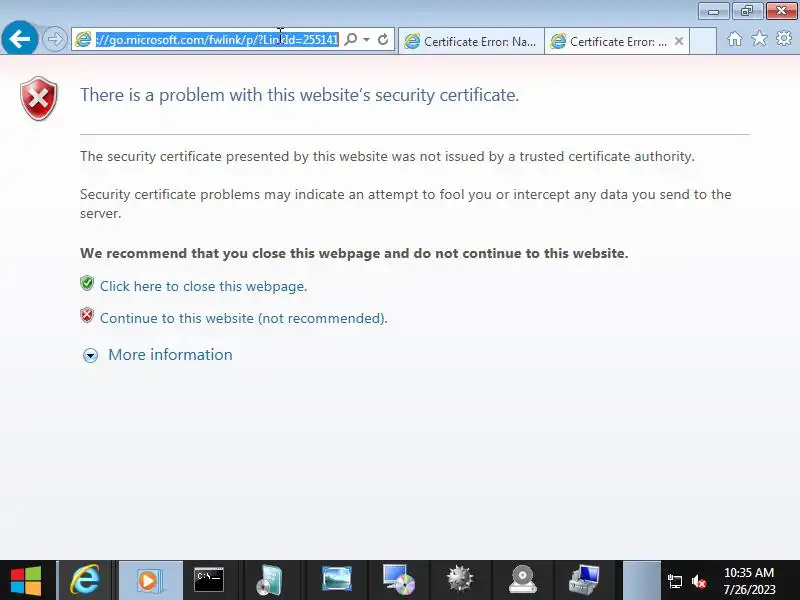Open the landscape picture taskbar icon

pos(337,581)
